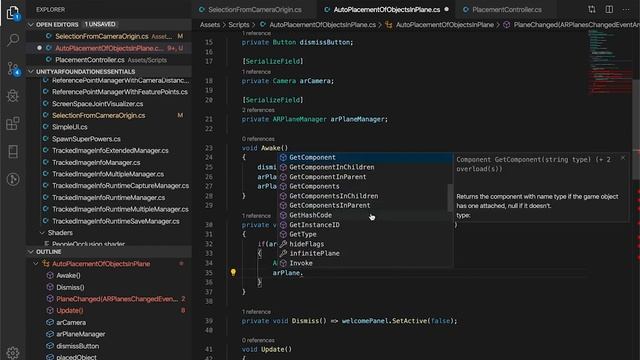Open TrackedImageInfoRuntimeSaveManager.cs file
Screen dimensions: 640x360
109,221
